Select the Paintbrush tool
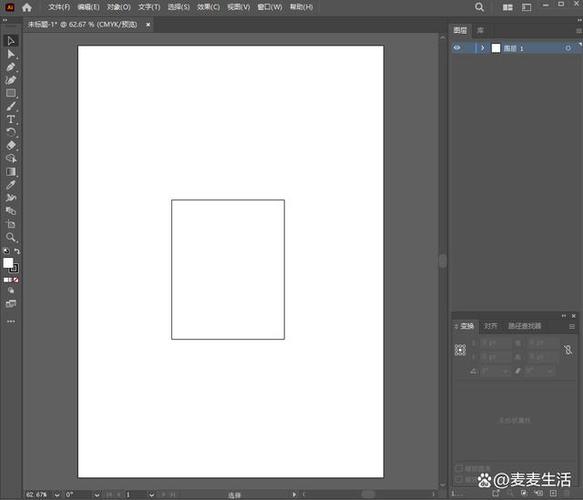Viewport: 583px width, 500px height. point(11,106)
